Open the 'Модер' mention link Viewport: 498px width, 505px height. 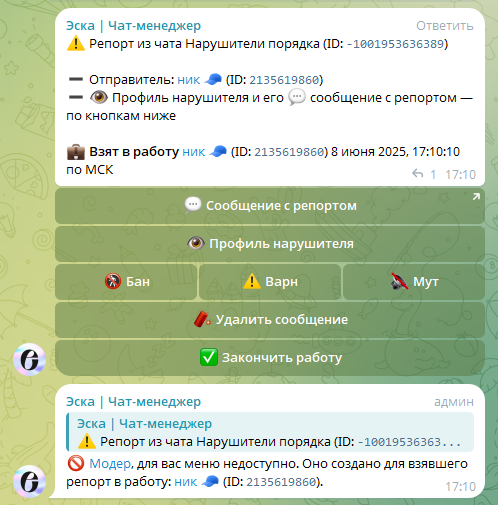110,464
